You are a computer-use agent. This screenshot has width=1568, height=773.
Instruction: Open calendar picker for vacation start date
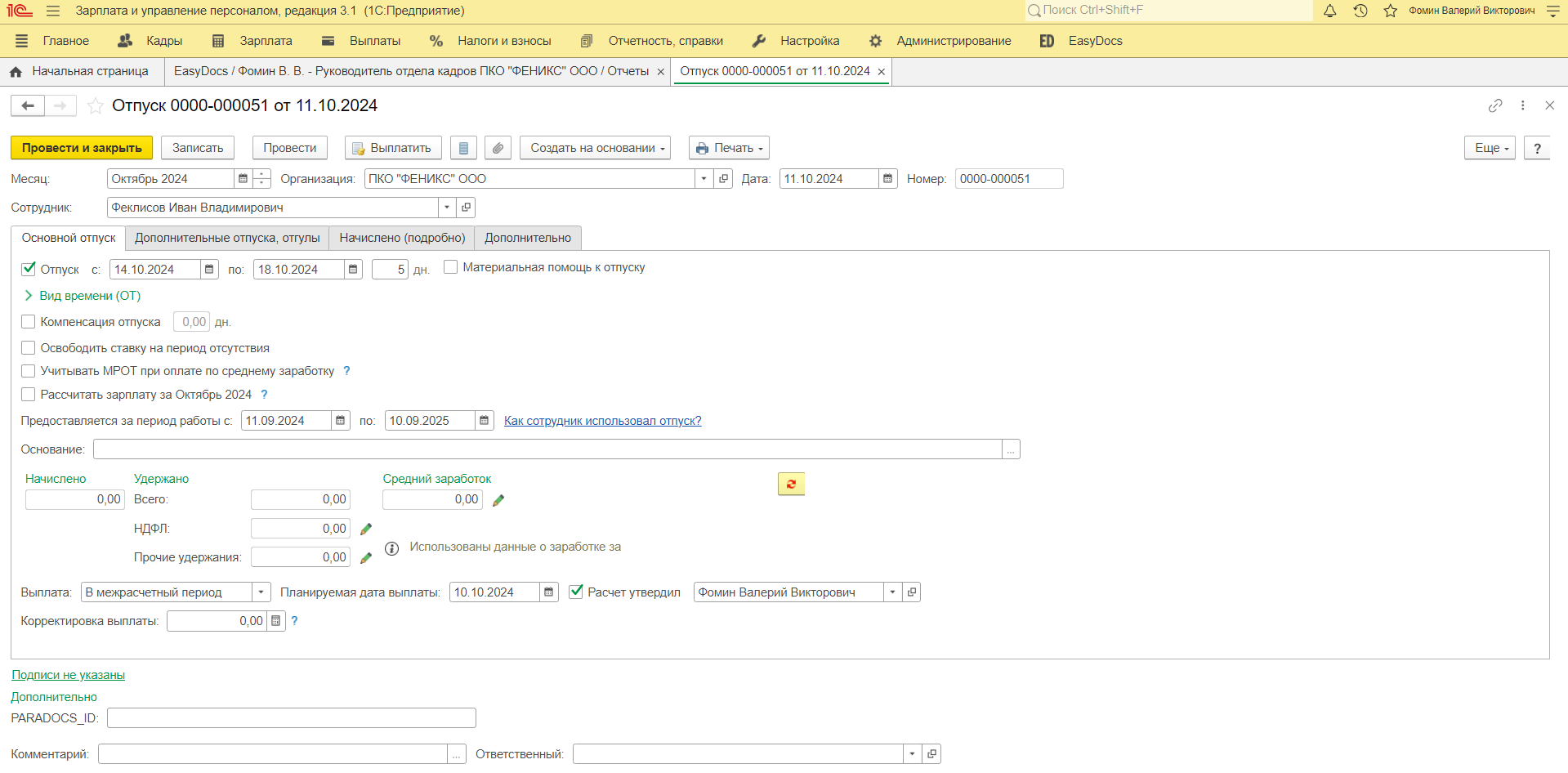coord(209,270)
